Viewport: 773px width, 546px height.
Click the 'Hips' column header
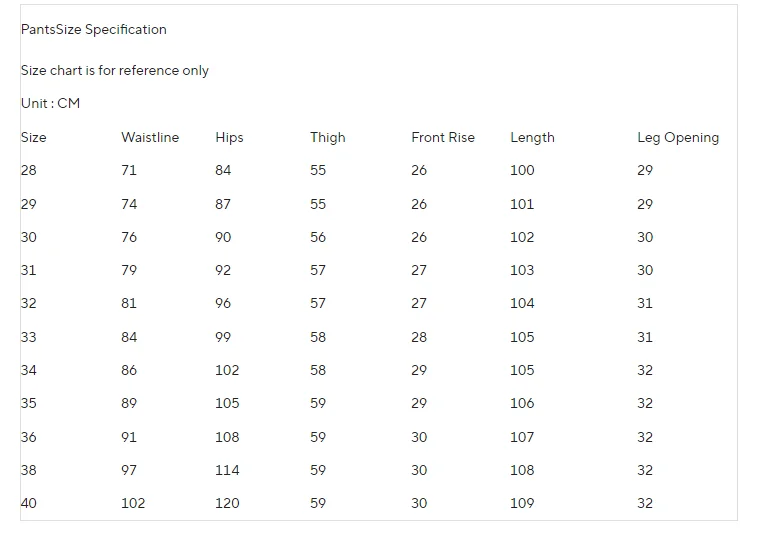pos(229,137)
